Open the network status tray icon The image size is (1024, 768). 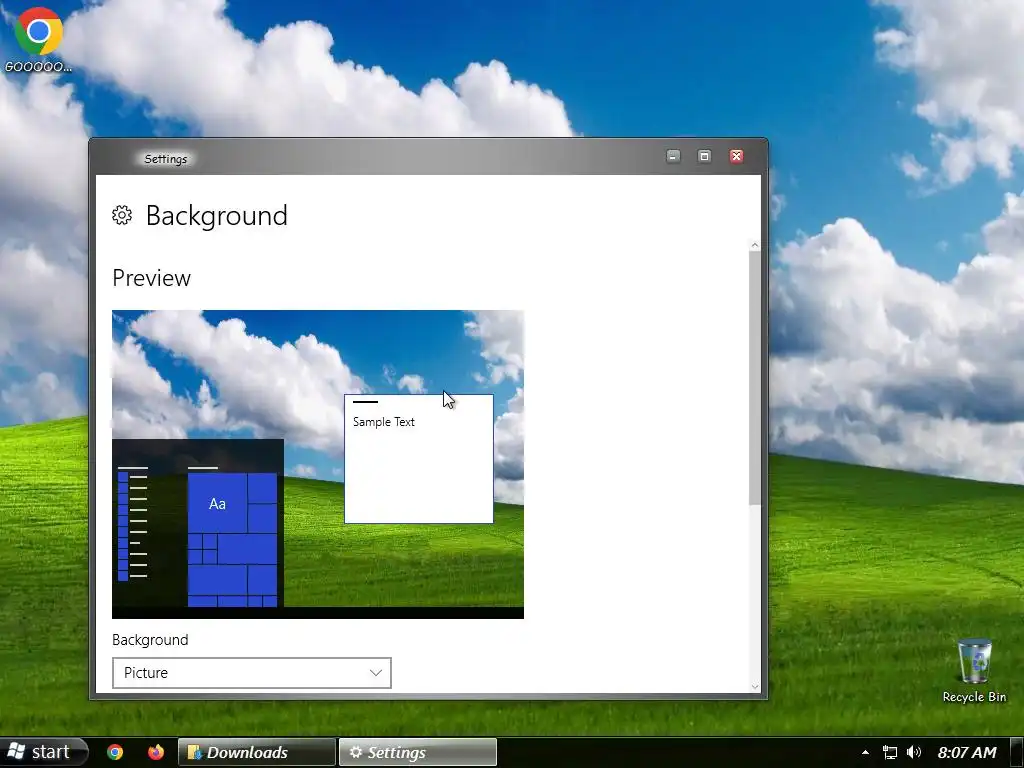pyautogui.click(x=889, y=752)
